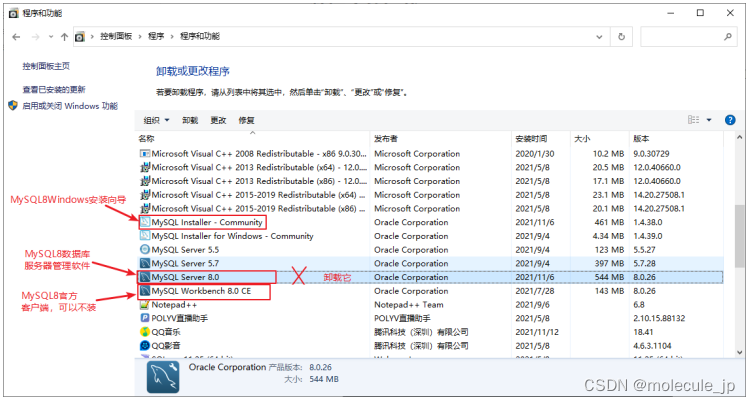This screenshot has height=404, width=750.
Task: Select the MySQL Workbench 8.0 CE name
Action: tap(201, 291)
